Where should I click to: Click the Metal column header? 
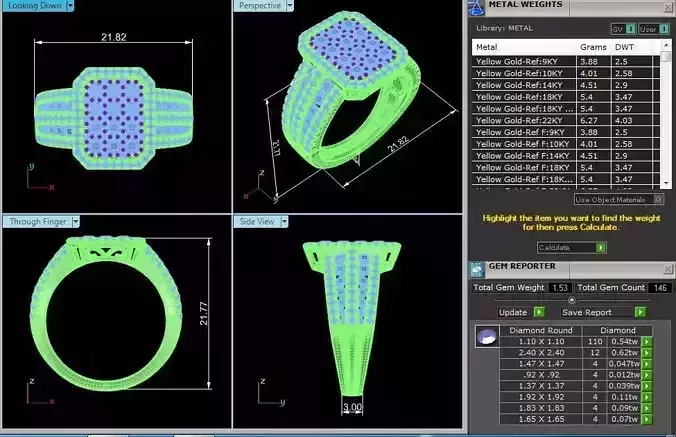(524, 47)
